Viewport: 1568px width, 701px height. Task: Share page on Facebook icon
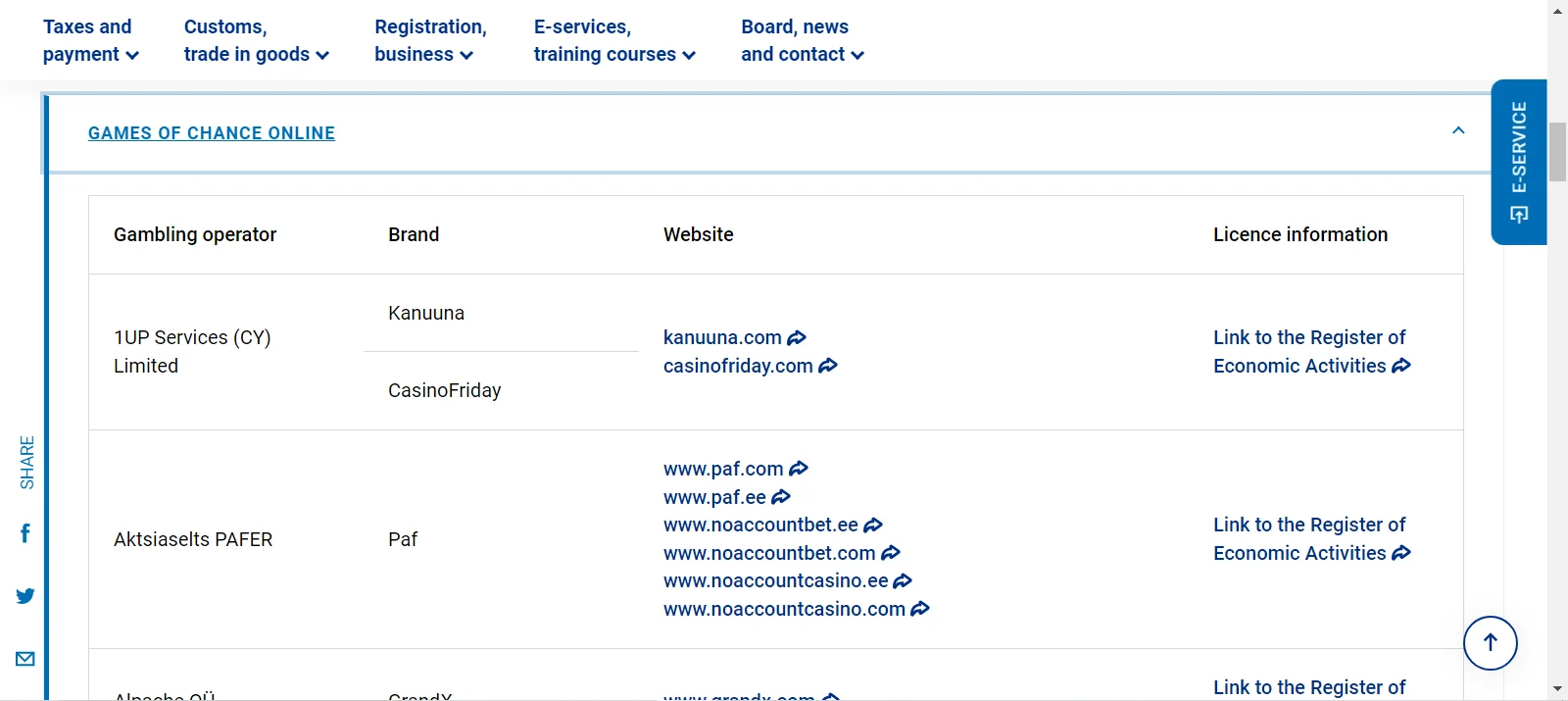click(25, 533)
